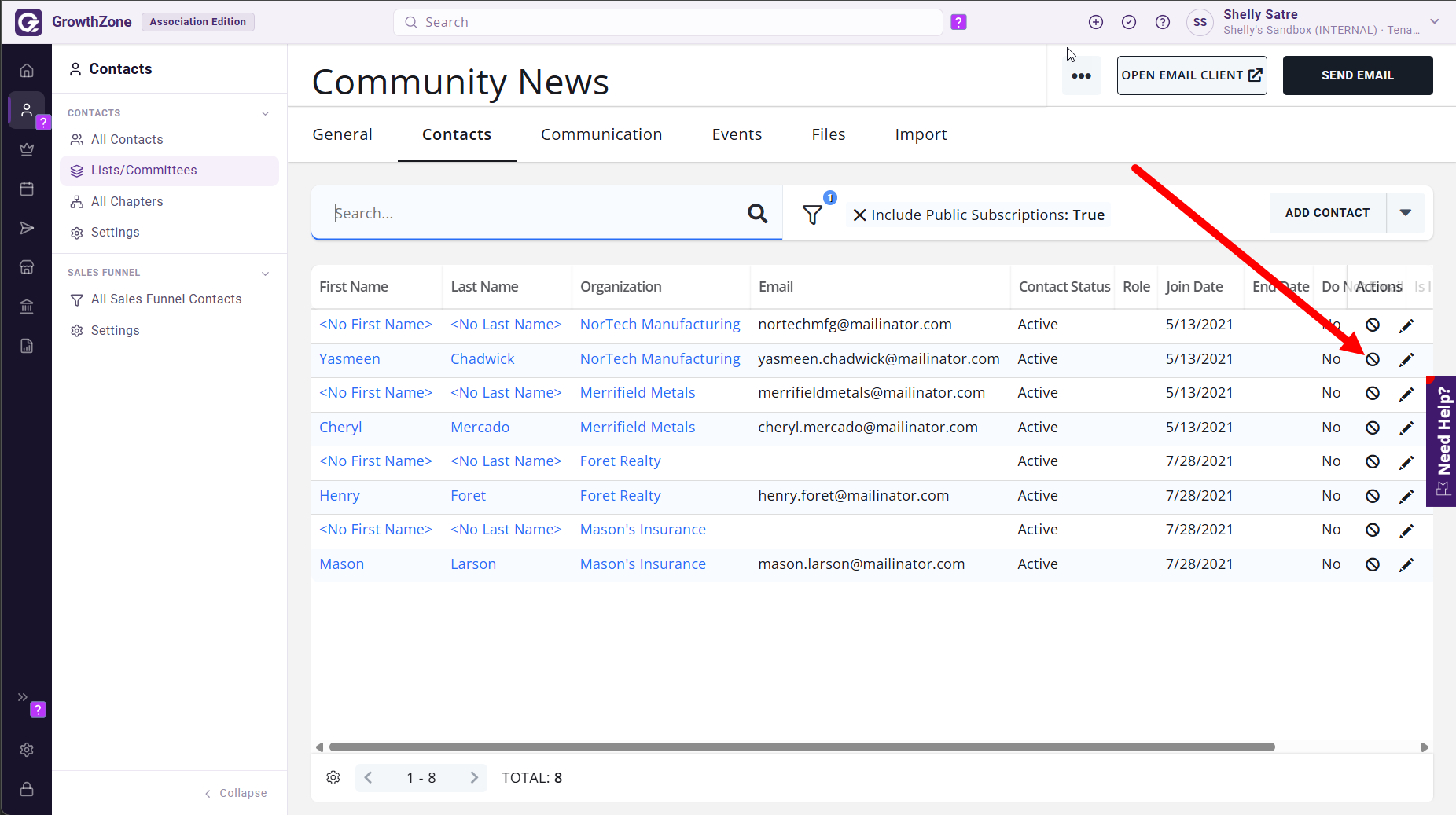
Task: Click the horizontal table scrollbar
Action: (x=802, y=747)
